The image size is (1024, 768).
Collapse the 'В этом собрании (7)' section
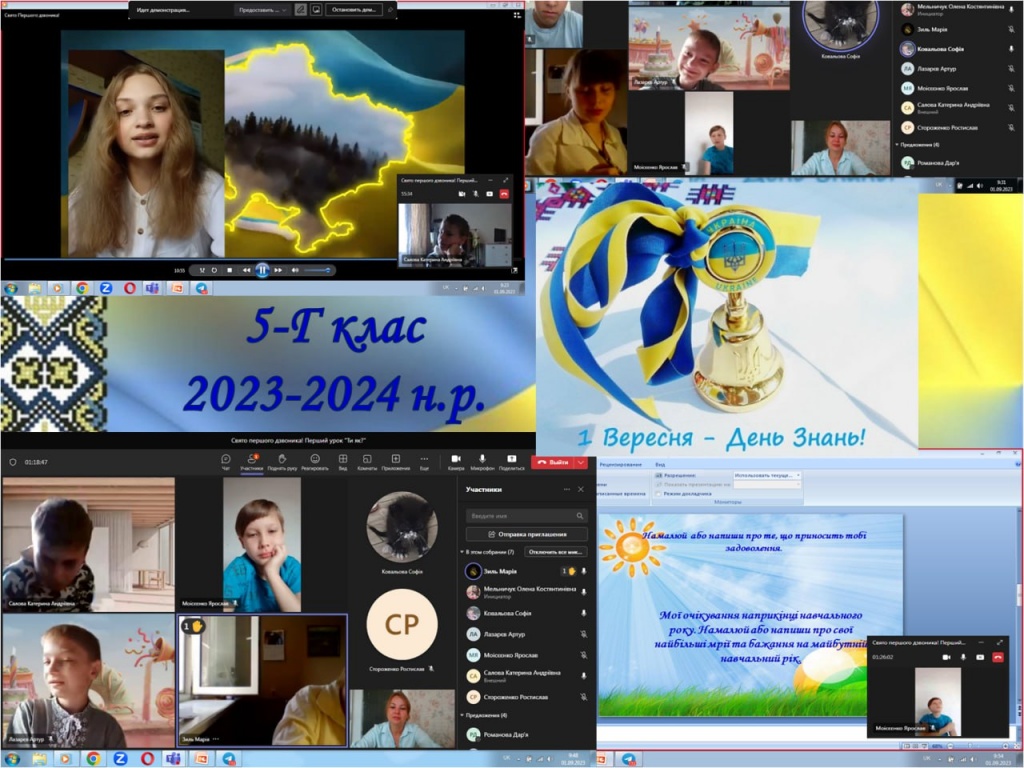tap(463, 552)
